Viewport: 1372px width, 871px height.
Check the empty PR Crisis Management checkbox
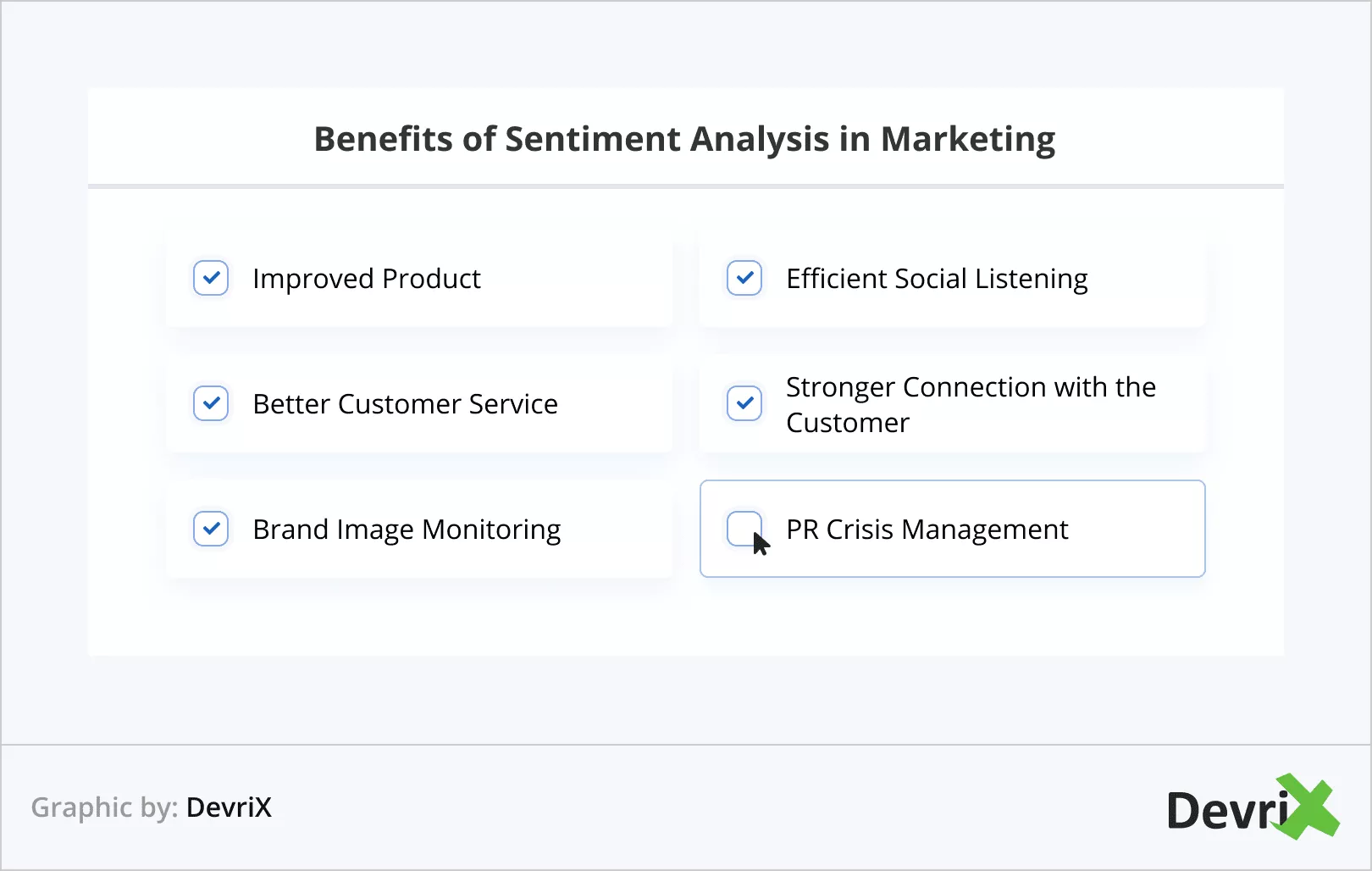(743, 527)
